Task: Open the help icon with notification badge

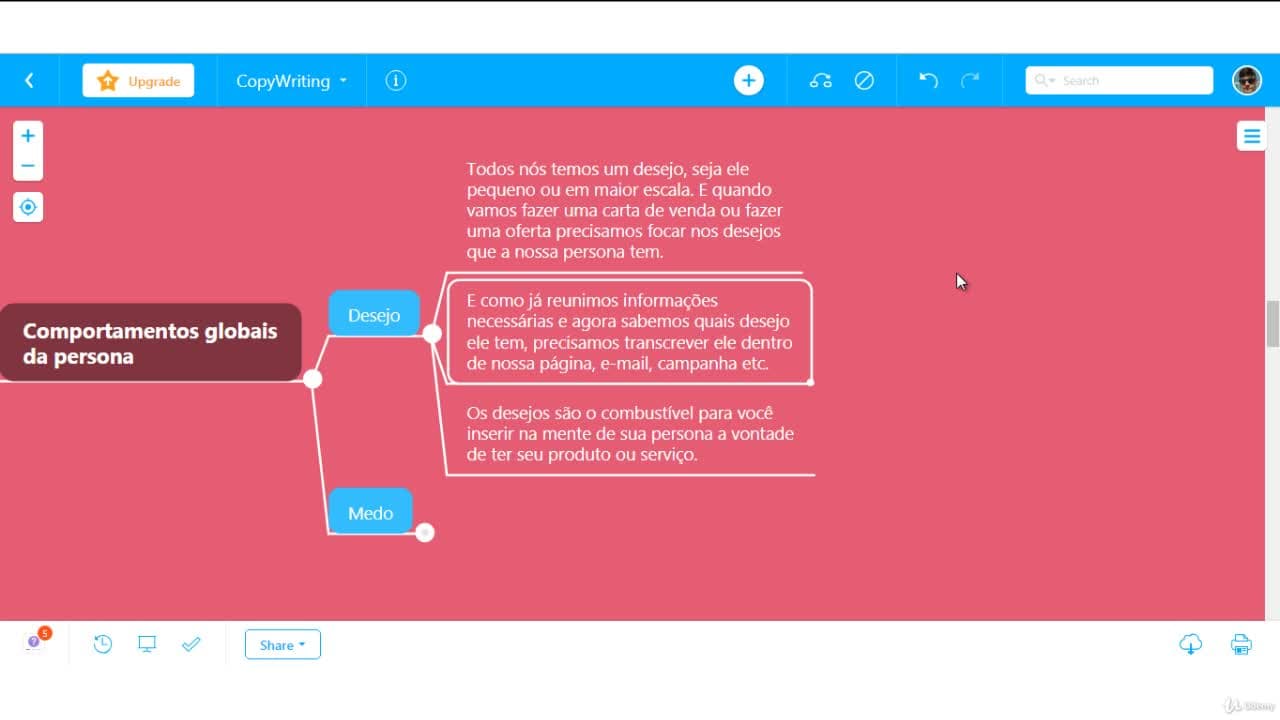Action: (x=35, y=642)
